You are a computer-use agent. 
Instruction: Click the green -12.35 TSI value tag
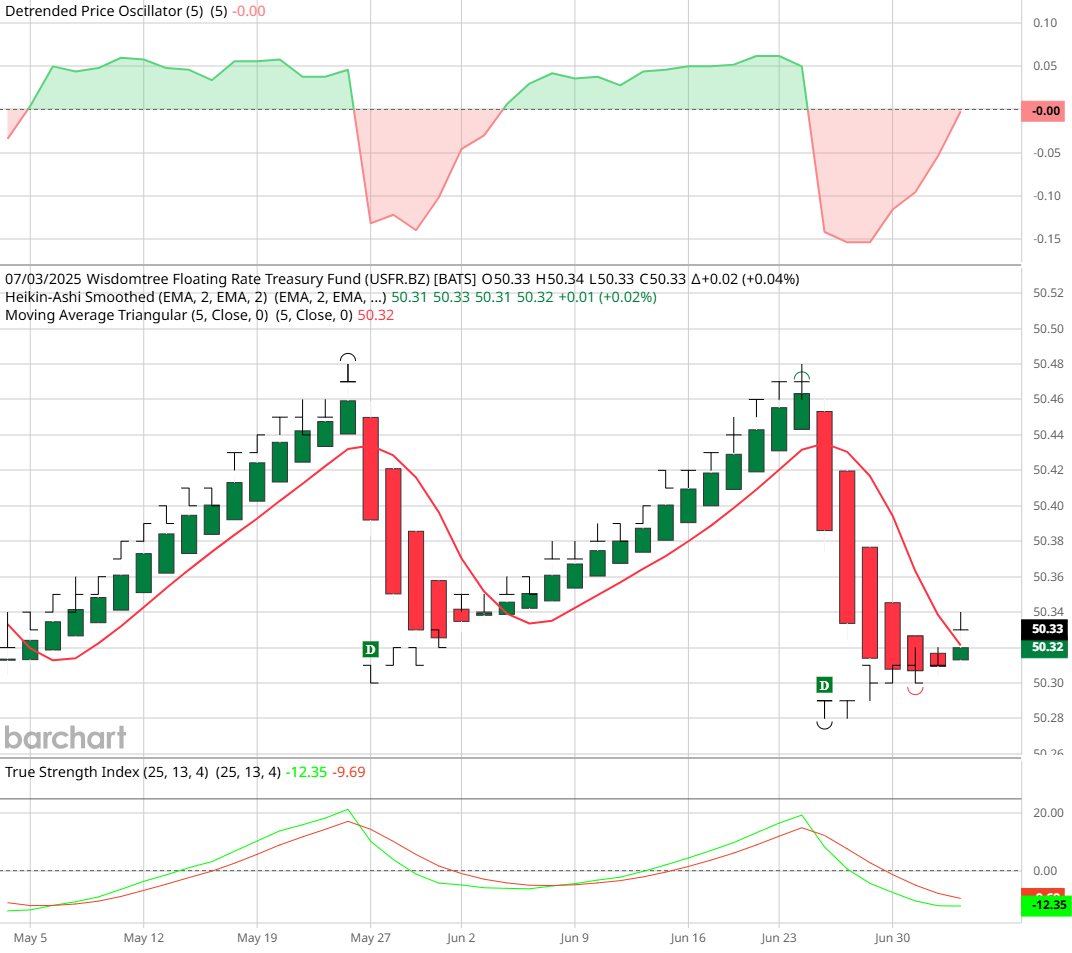[x=1045, y=905]
